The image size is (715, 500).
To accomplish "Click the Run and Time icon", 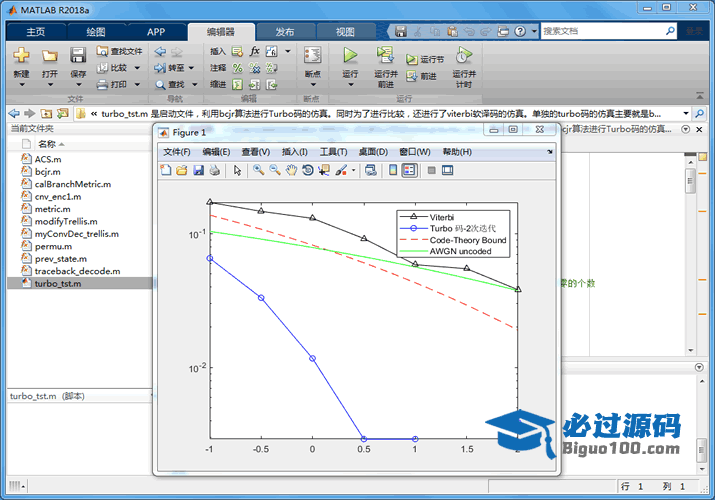I will tap(464, 55).
